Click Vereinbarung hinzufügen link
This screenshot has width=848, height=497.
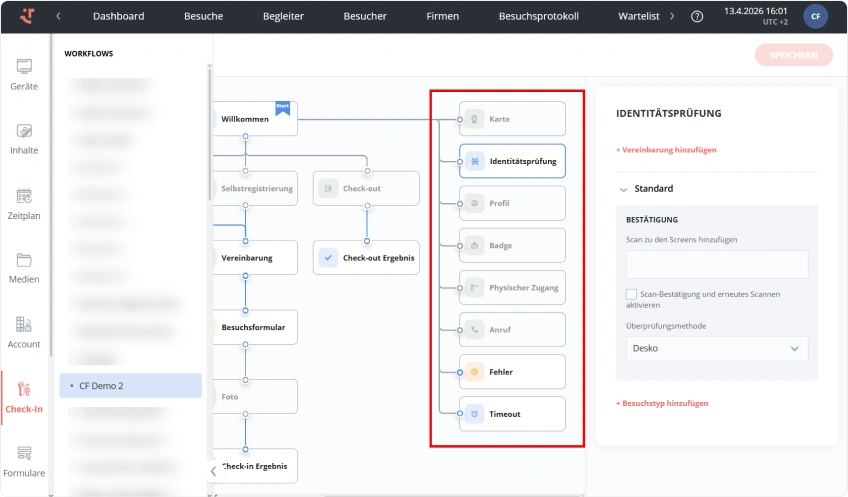[666, 150]
